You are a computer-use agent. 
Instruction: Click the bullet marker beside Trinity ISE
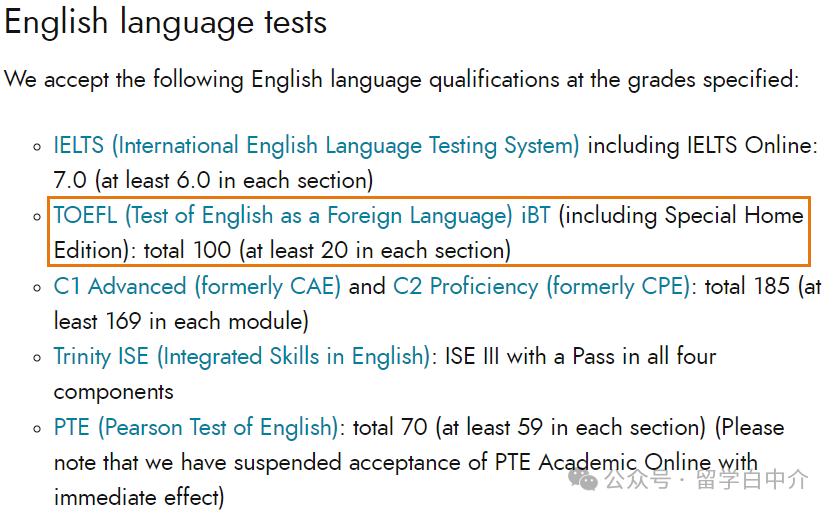37,357
